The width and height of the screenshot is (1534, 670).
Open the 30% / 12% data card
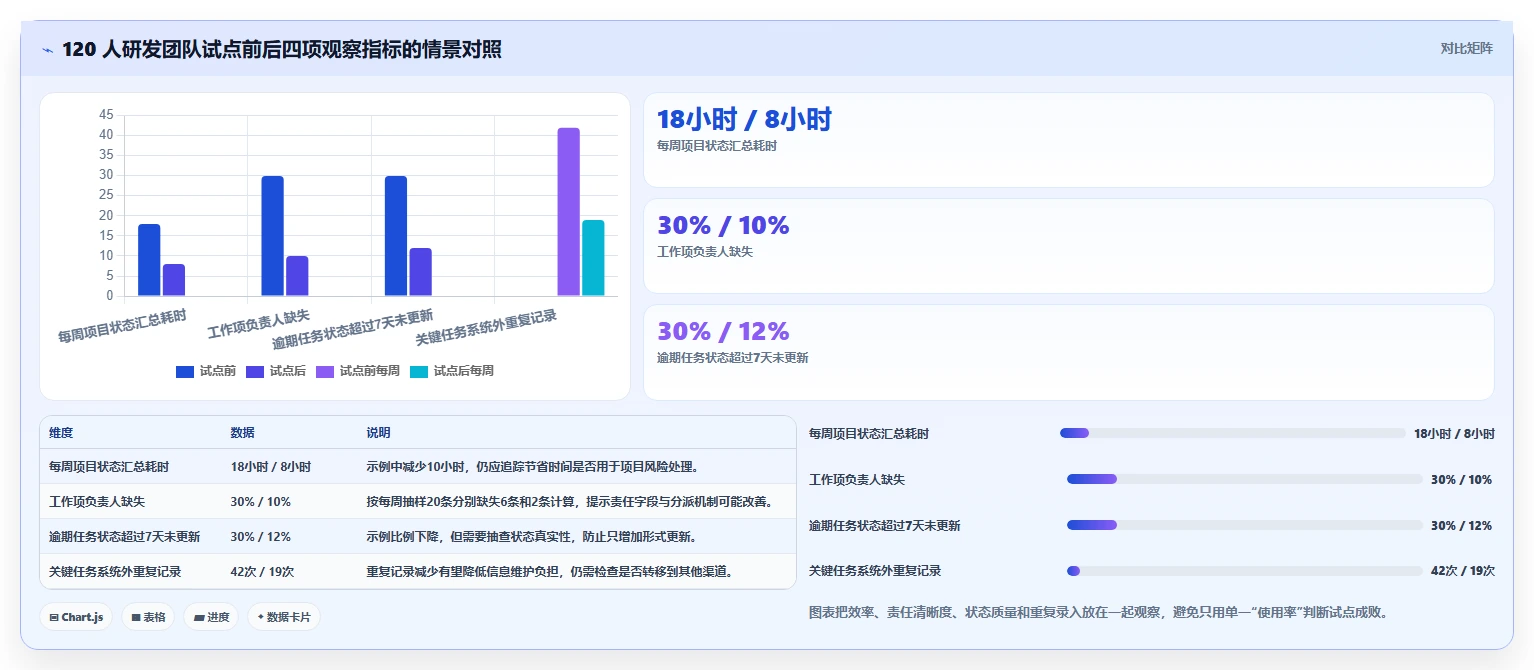1069,352
